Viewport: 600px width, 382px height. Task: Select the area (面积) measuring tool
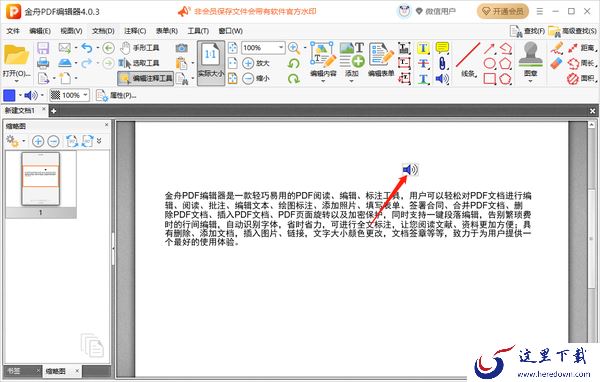(x=582, y=78)
